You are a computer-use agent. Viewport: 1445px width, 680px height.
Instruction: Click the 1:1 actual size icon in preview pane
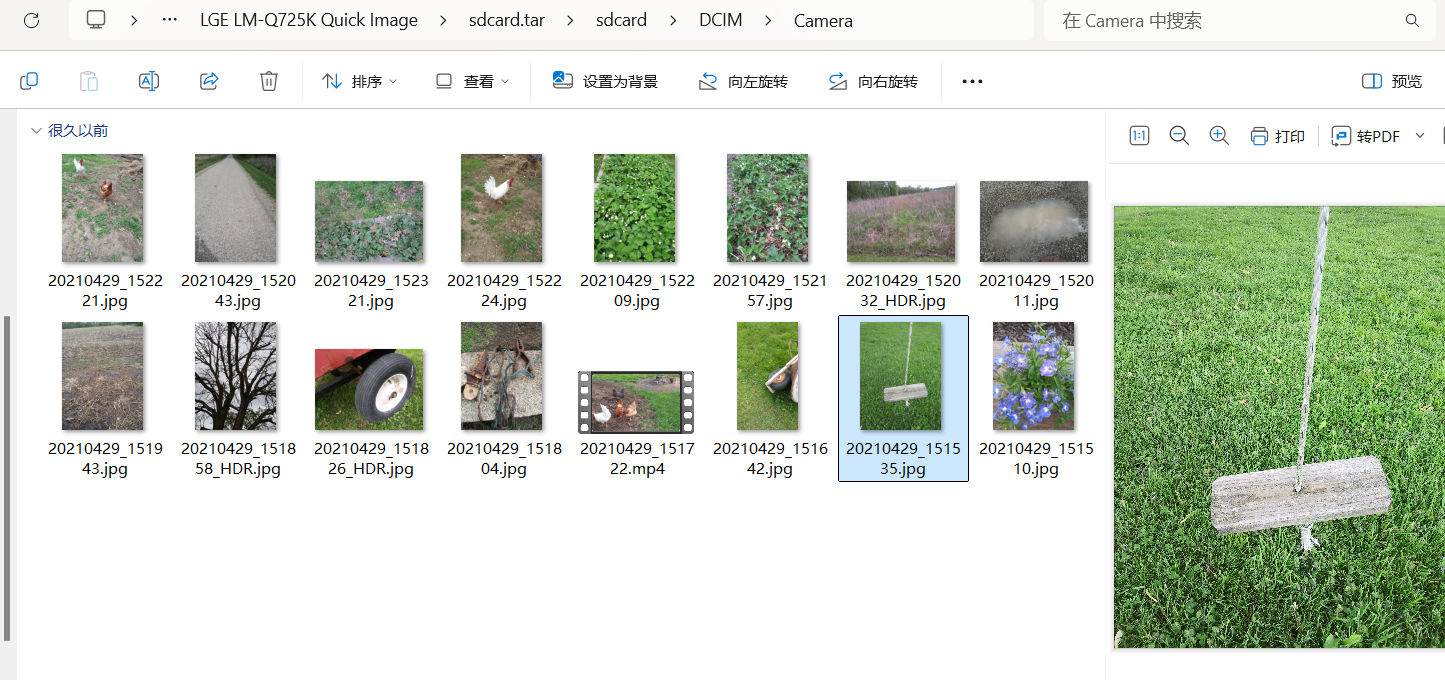tap(1139, 135)
